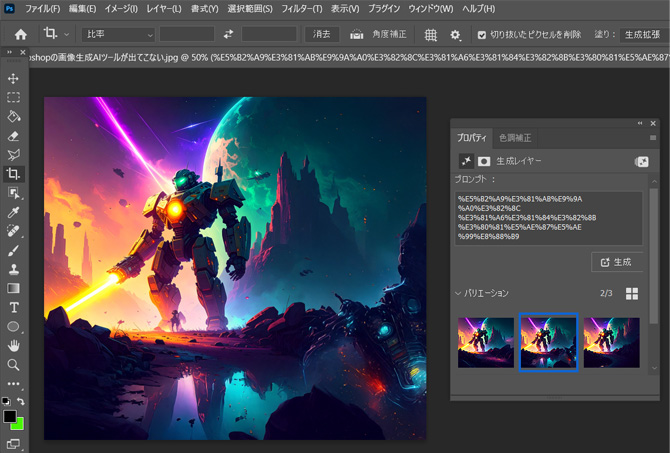Click the 消去 clear button
This screenshot has height=453, width=670.
[x=322, y=34]
